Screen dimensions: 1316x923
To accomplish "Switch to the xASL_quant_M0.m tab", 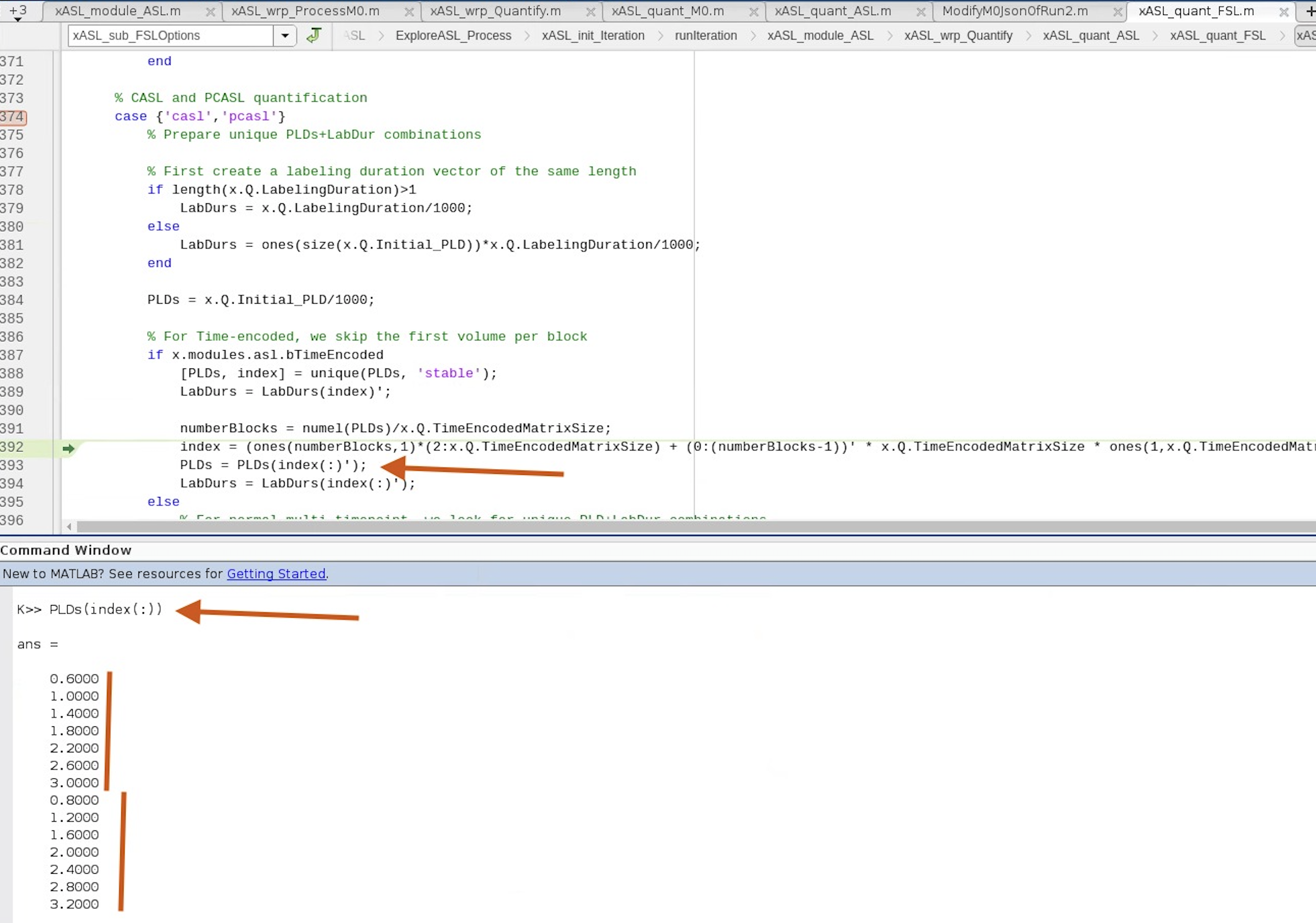I will (668, 11).
